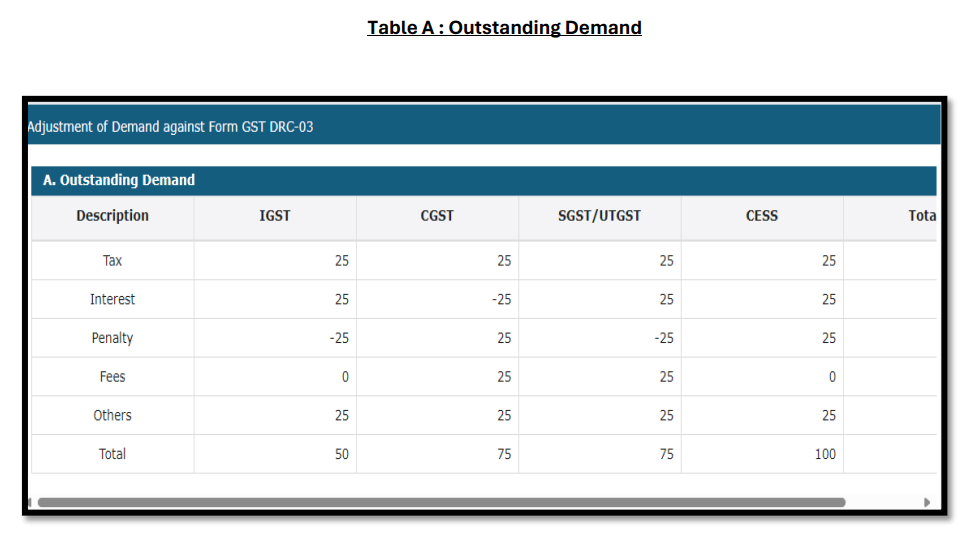This screenshot has height=537, width=968.
Task: Click the CESS total value 100
Action: point(824,454)
